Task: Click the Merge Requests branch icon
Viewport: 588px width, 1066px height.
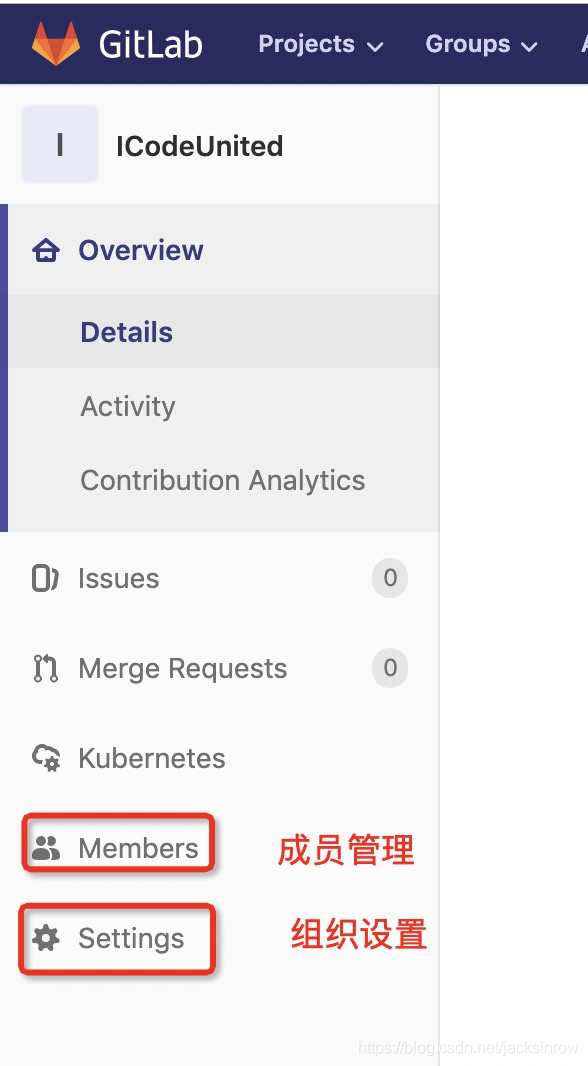Action: click(x=46, y=668)
